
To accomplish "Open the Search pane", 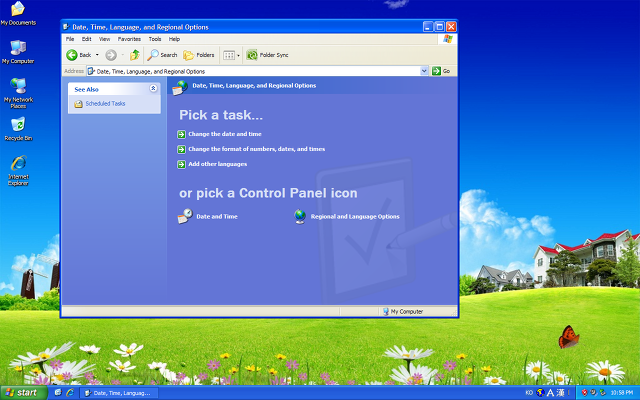I will [x=162, y=55].
